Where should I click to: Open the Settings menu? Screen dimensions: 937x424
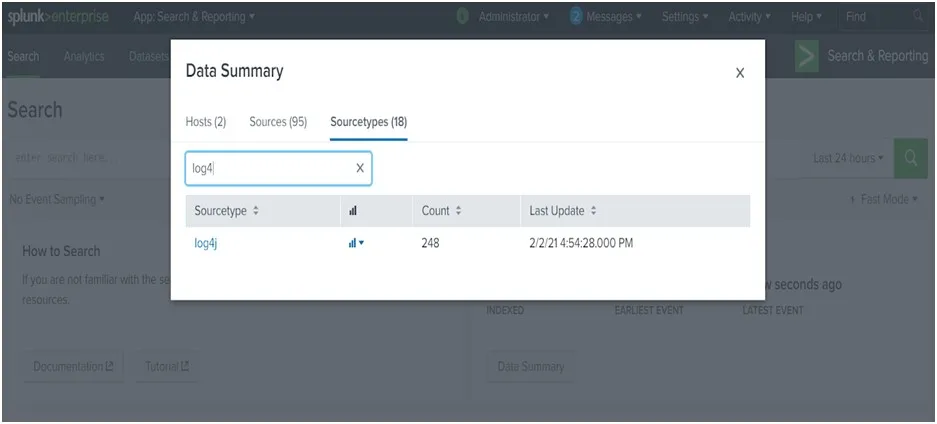pyautogui.click(x=685, y=17)
